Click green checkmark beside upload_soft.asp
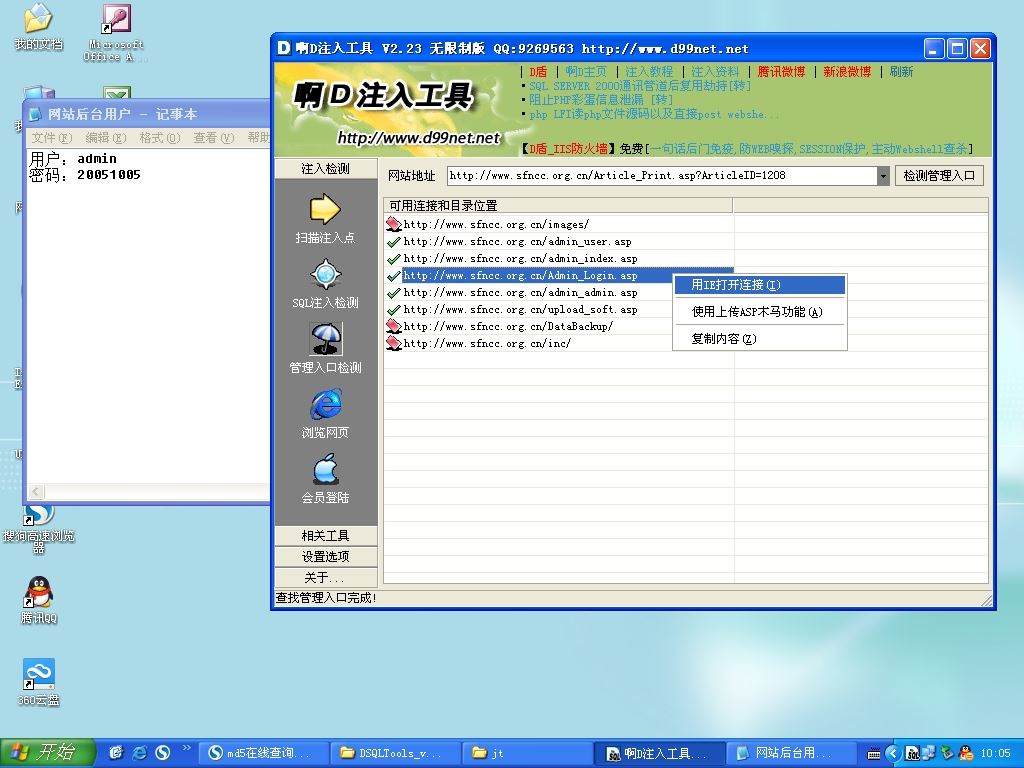Viewport: 1024px width, 768px height. tap(393, 310)
